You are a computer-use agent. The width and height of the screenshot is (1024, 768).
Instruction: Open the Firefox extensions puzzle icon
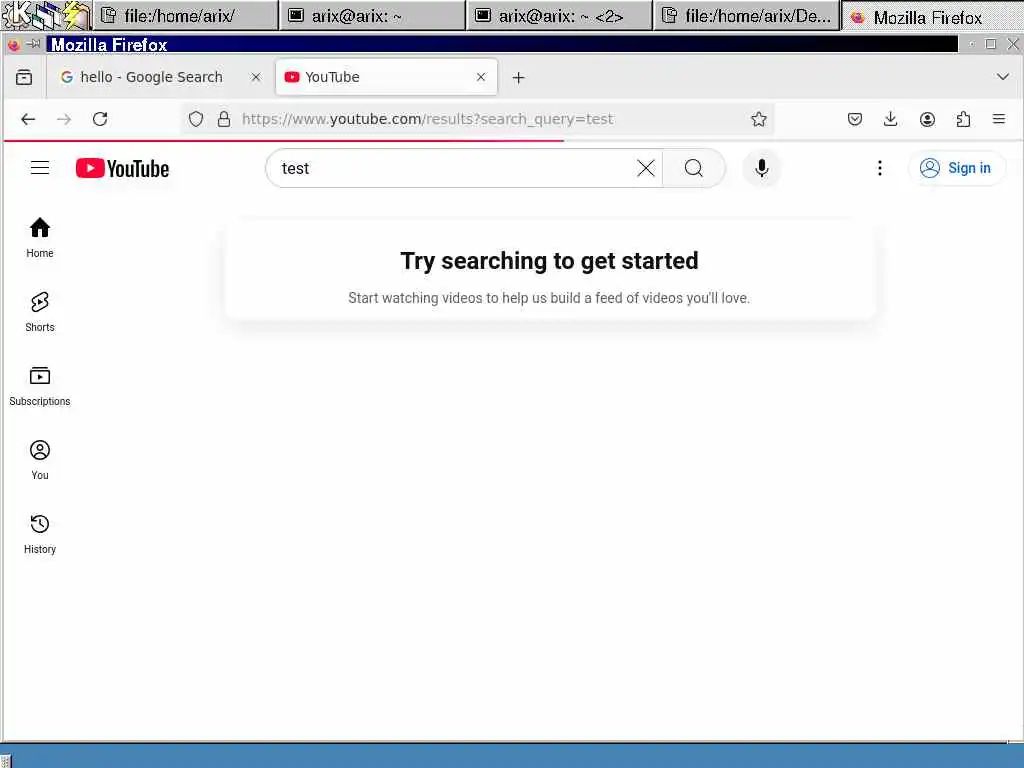[963, 119]
